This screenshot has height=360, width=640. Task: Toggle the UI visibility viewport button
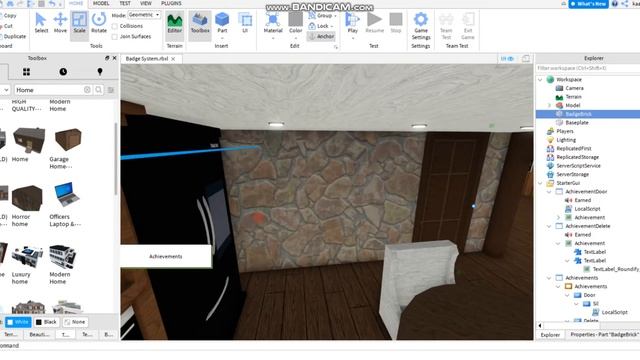click(507, 59)
